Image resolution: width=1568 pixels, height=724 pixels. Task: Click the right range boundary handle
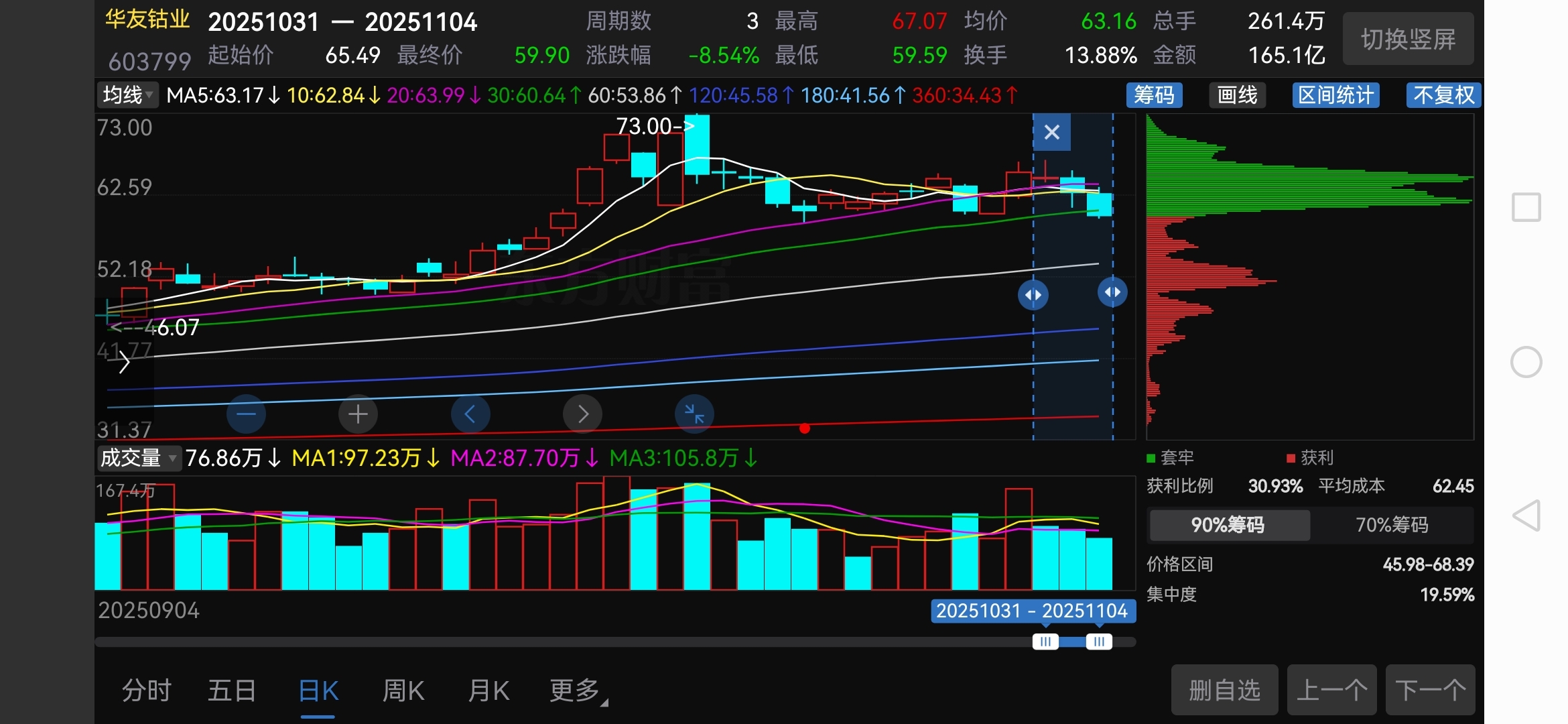click(1112, 292)
